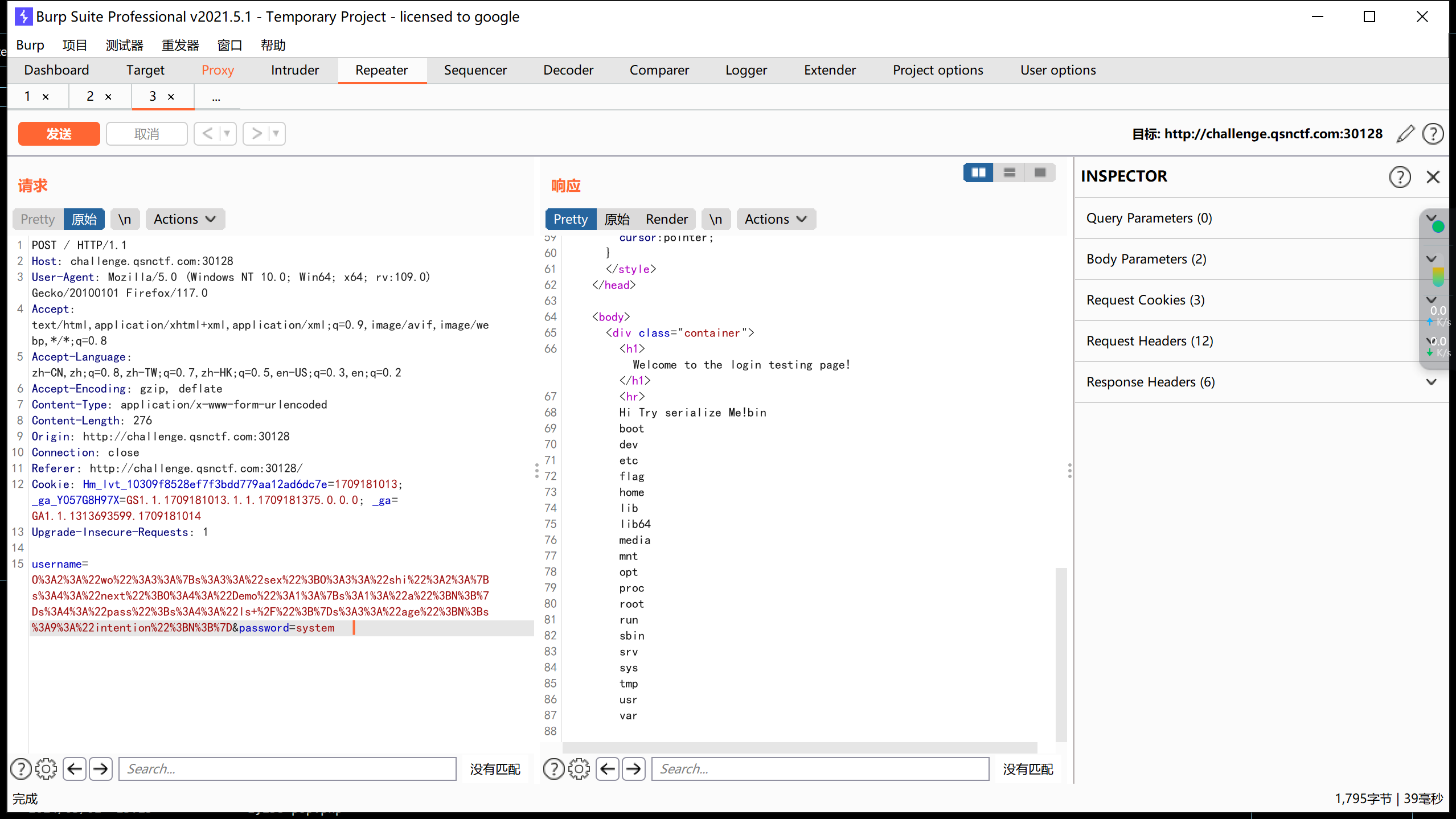Open the 重发器 menu

(x=181, y=45)
